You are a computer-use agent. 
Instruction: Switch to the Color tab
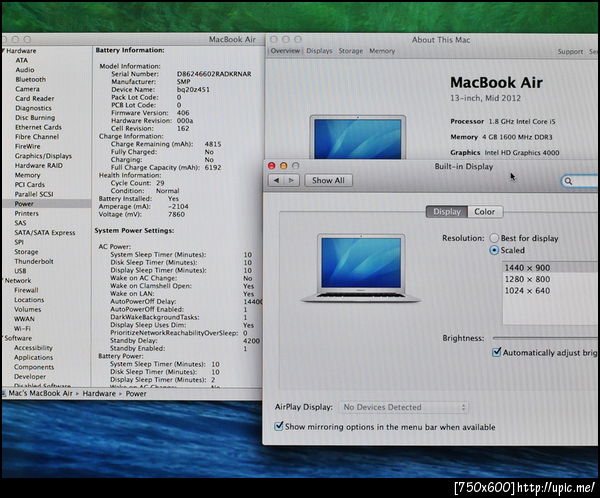(484, 212)
